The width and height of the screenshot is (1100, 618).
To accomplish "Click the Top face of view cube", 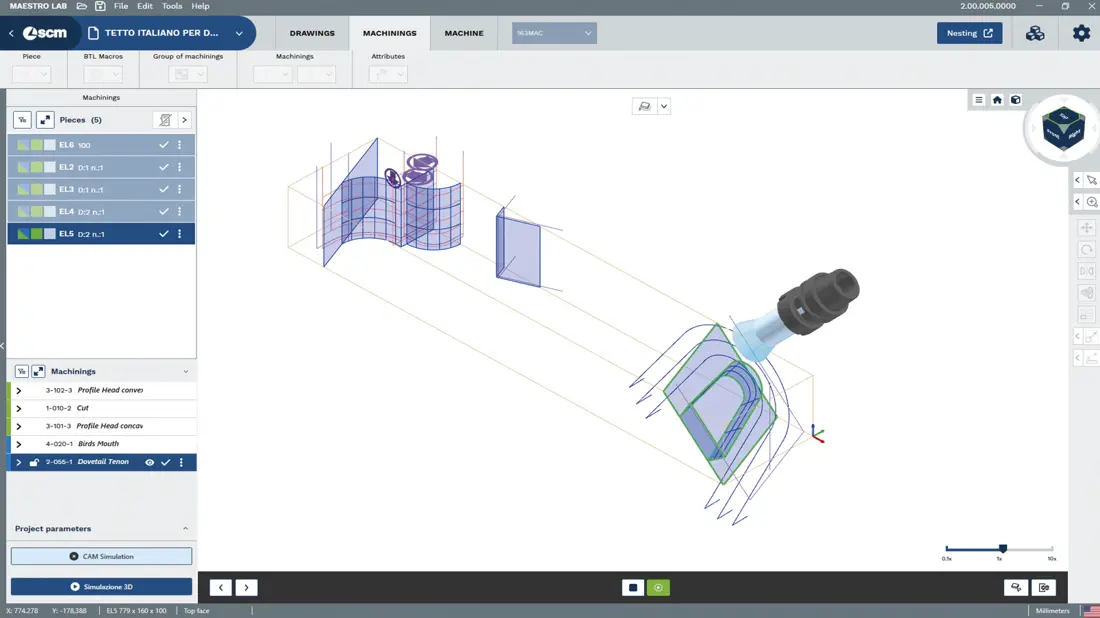I will click(1064, 116).
